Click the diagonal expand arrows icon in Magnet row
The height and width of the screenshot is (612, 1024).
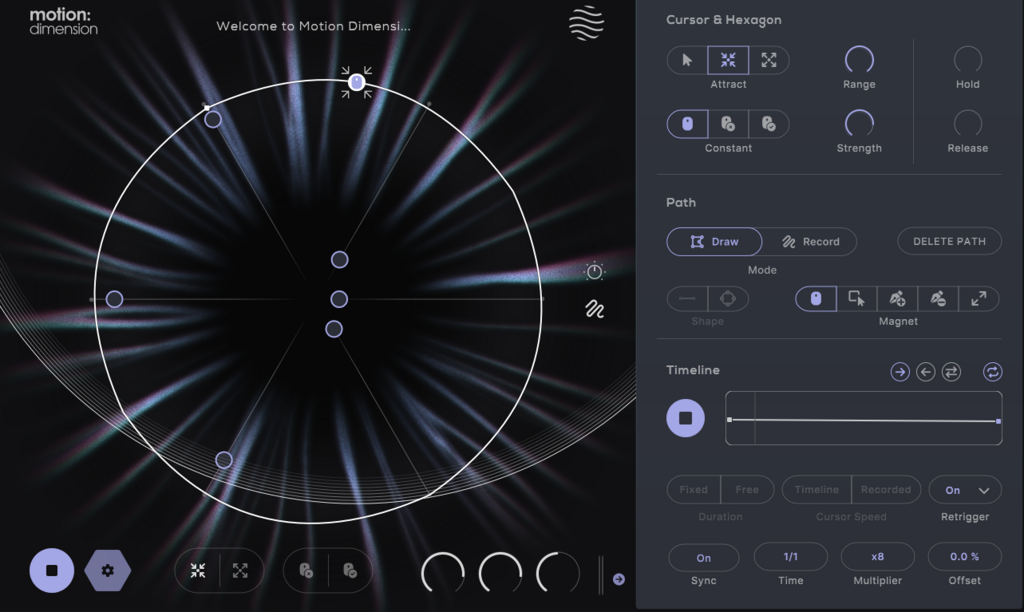[x=978, y=298]
